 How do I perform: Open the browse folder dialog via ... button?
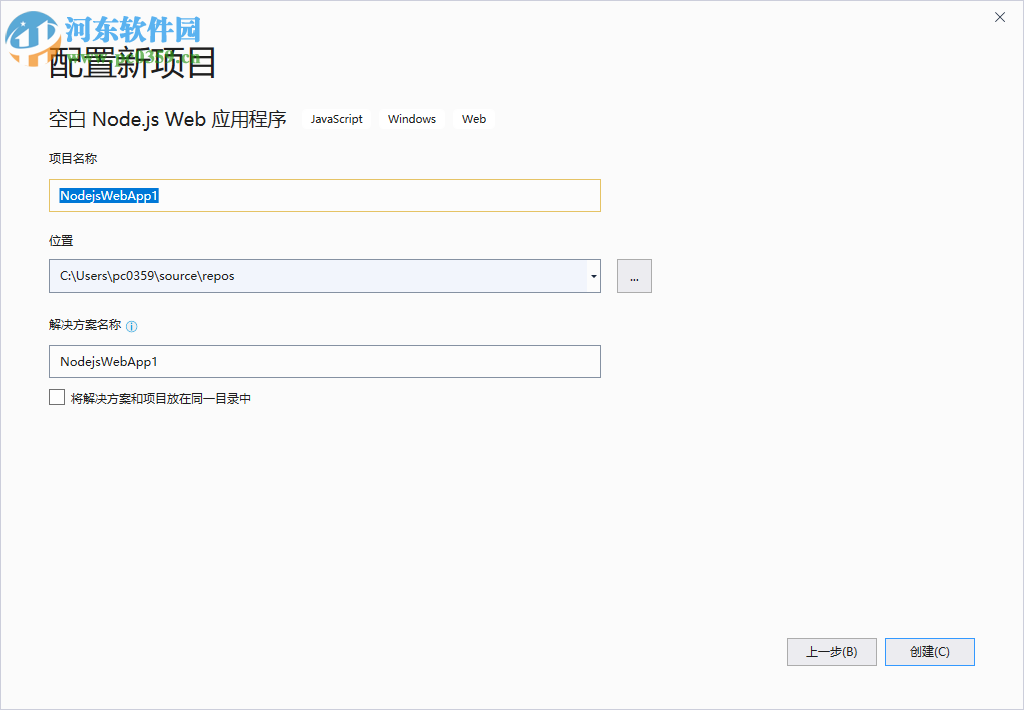633,276
